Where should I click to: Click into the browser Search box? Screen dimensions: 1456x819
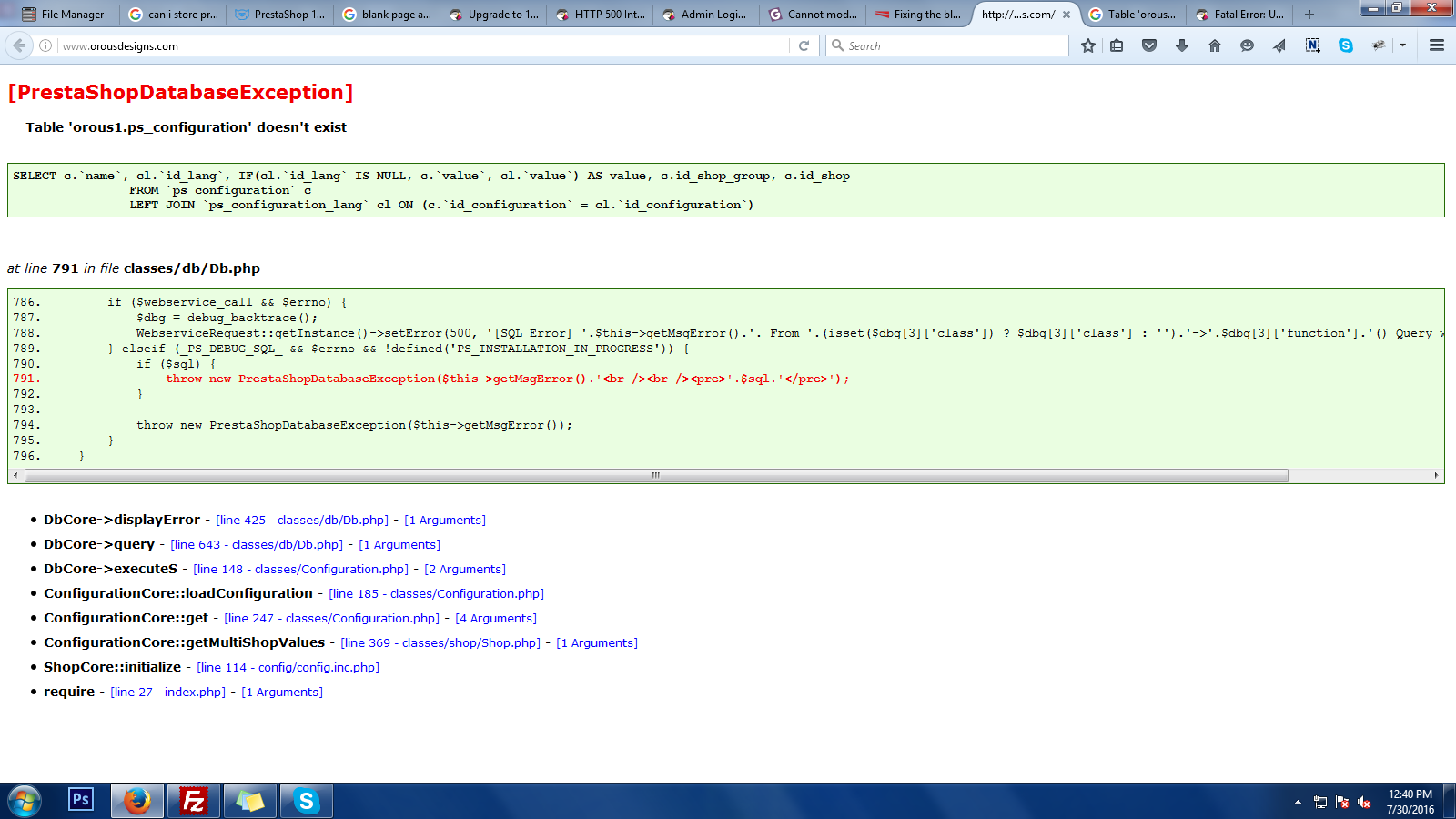point(946,45)
